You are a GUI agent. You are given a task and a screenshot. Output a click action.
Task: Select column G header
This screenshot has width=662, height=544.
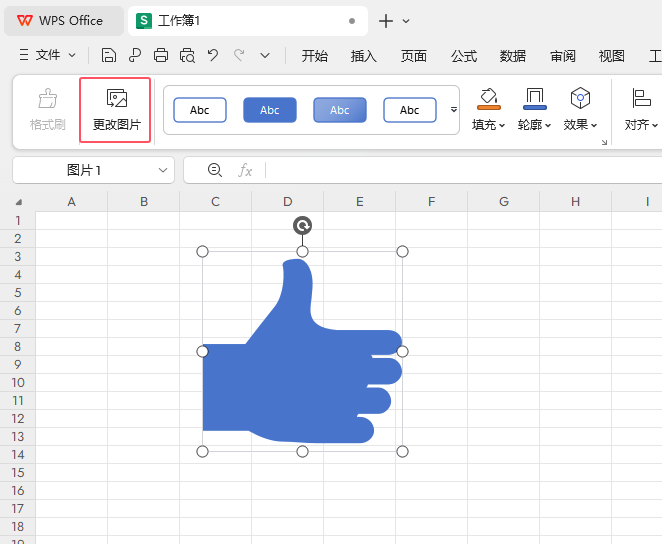click(x=504, y=202)
